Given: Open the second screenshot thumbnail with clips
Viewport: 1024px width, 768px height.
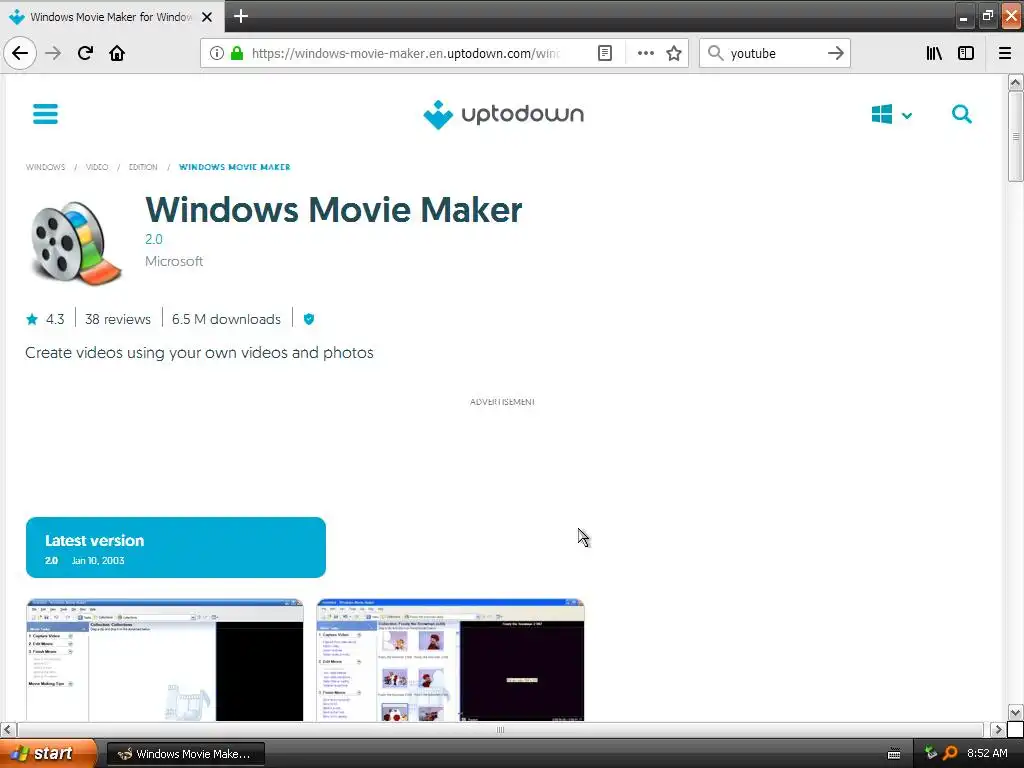Looking at the screenshot, I should coord(450,660).
